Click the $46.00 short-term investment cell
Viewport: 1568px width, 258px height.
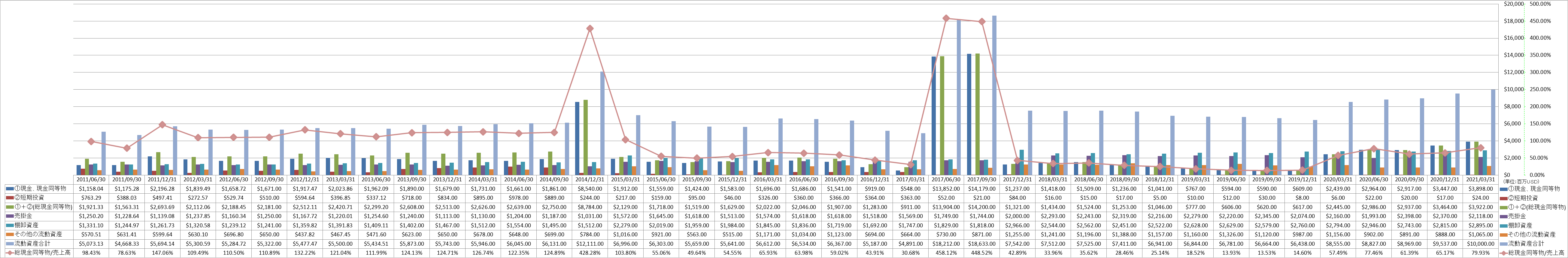click(x=732, y=198)
